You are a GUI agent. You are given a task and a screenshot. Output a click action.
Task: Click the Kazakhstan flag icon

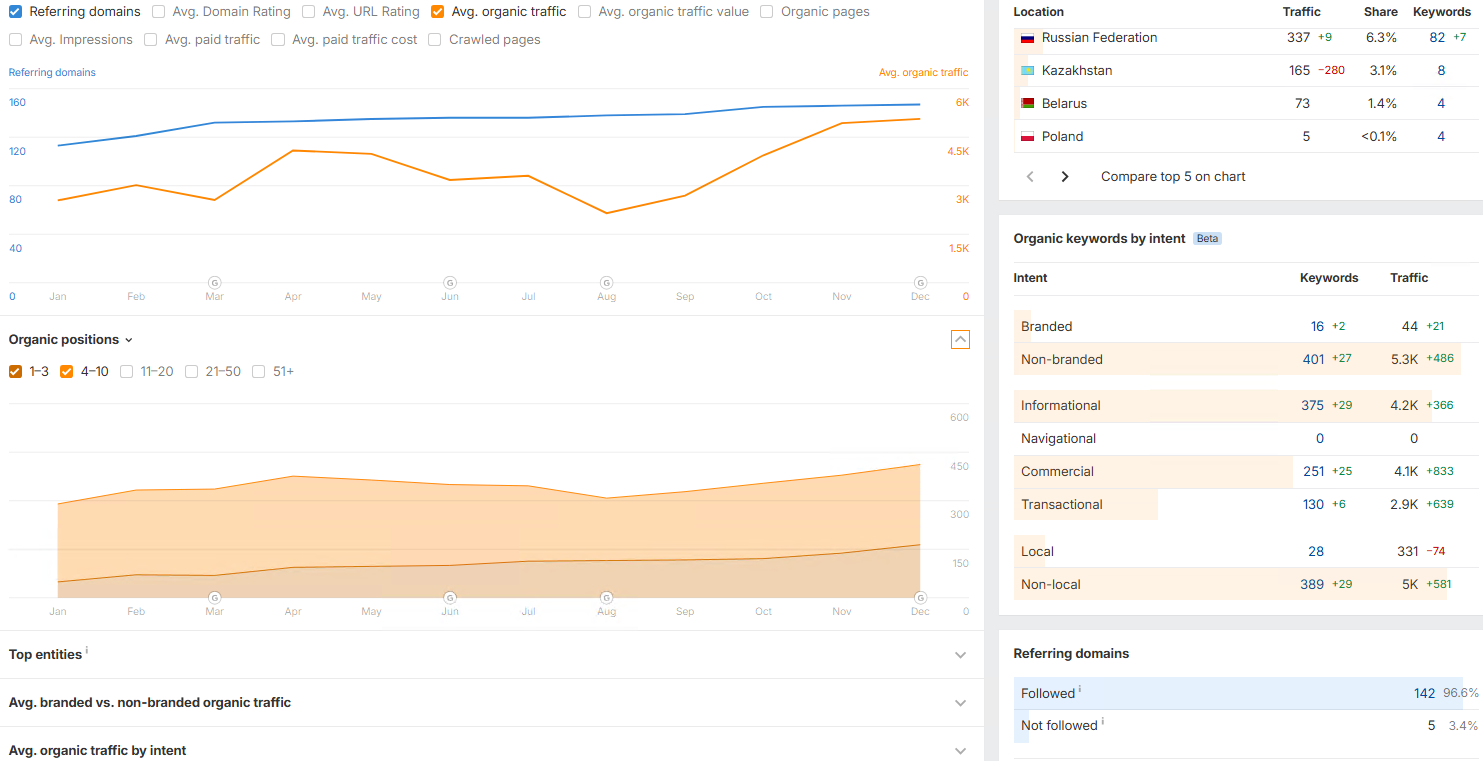point(1026,71)
